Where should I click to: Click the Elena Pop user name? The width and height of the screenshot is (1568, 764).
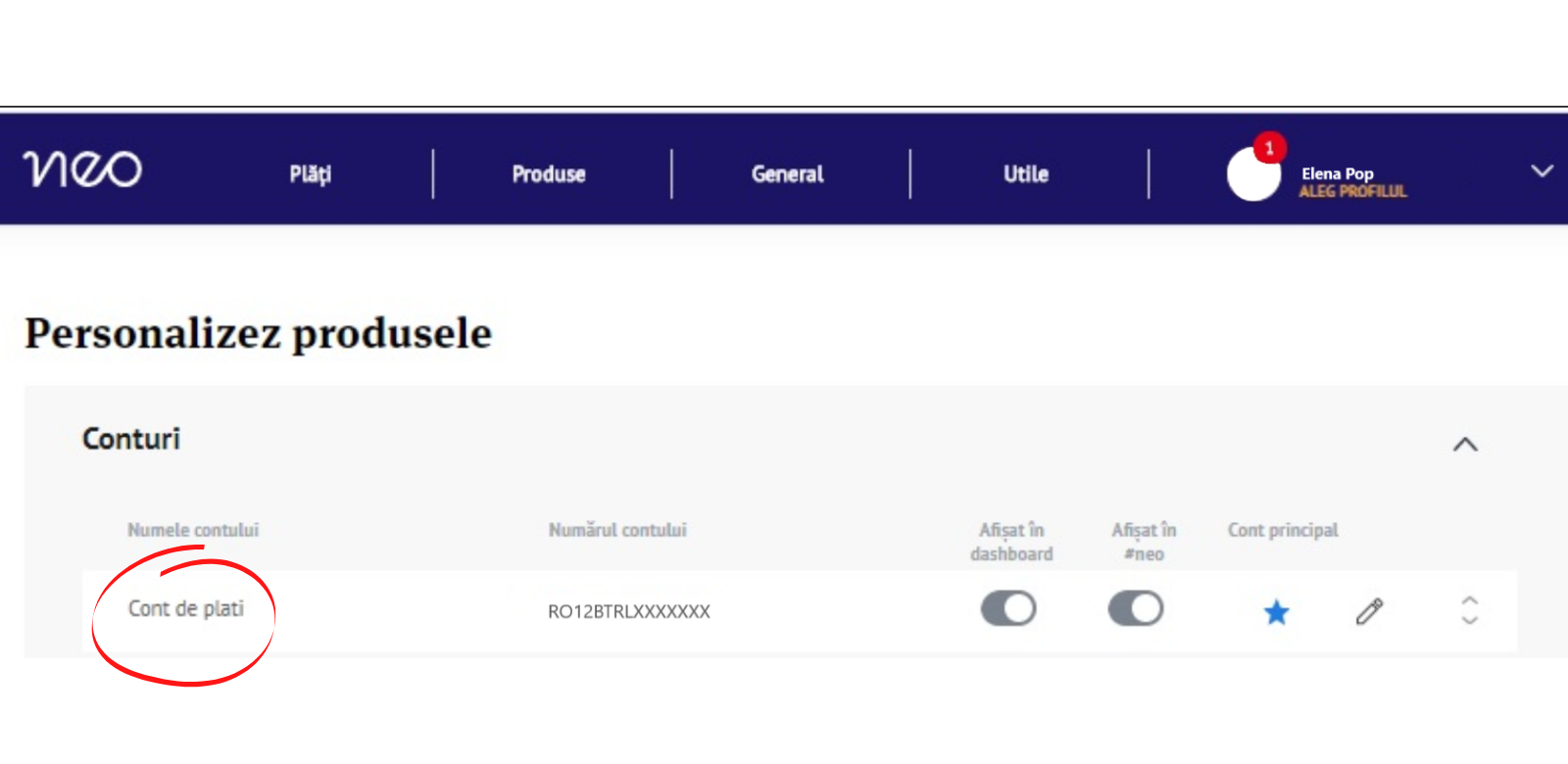[1337, 173]
